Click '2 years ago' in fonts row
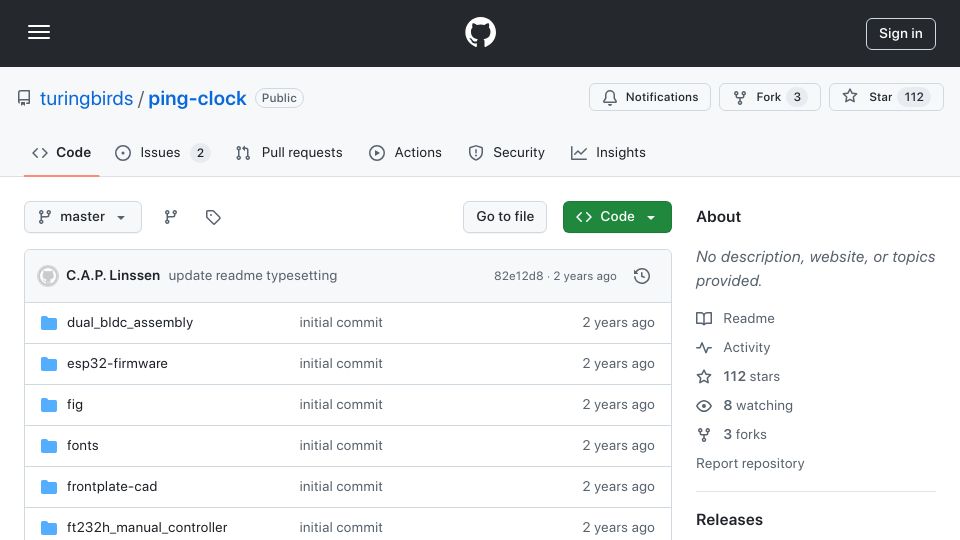Viewport: 960px width, 540px height. [618, 446]
